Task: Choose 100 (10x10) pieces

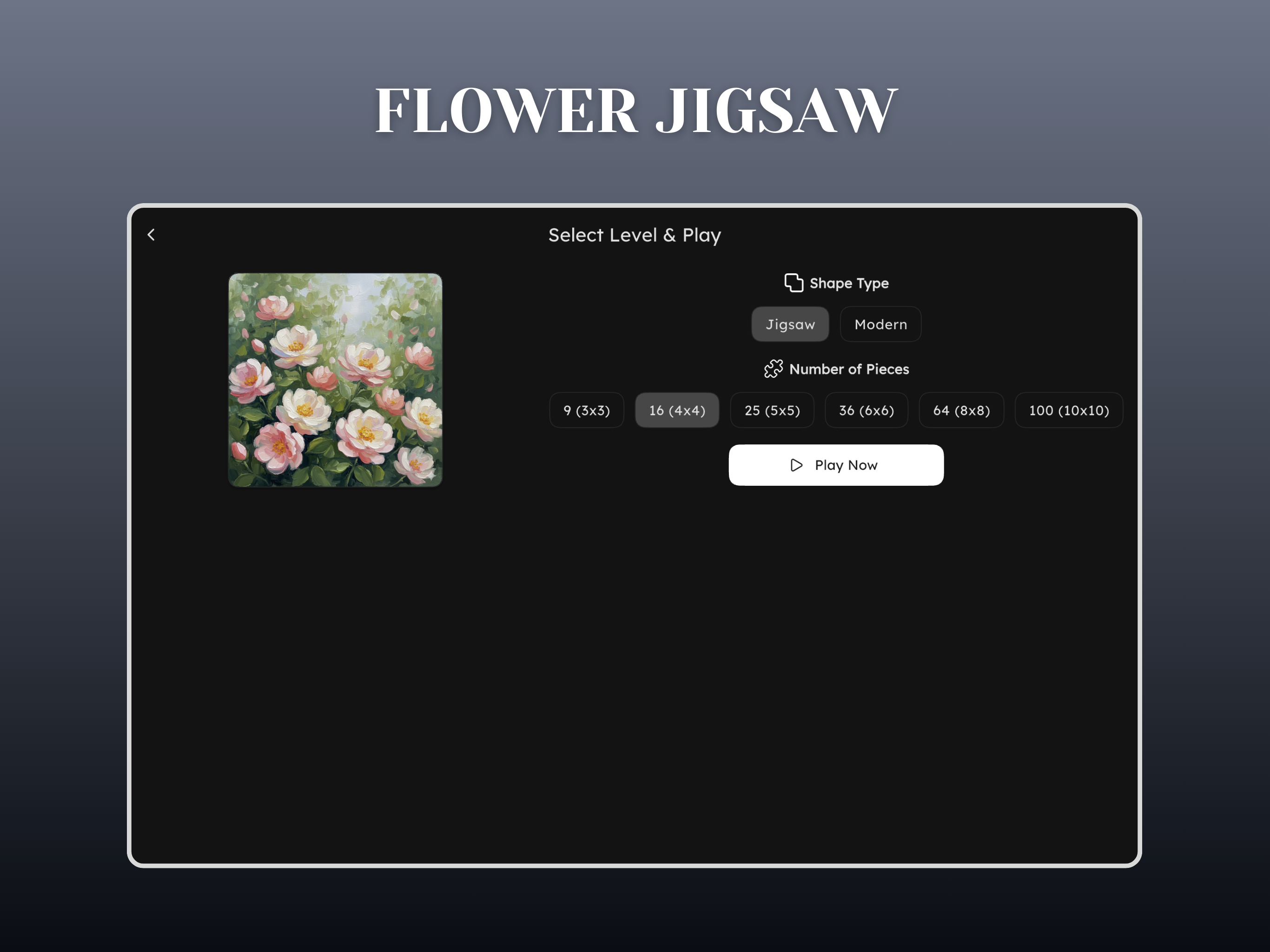Action: [x=1068, y=410]
